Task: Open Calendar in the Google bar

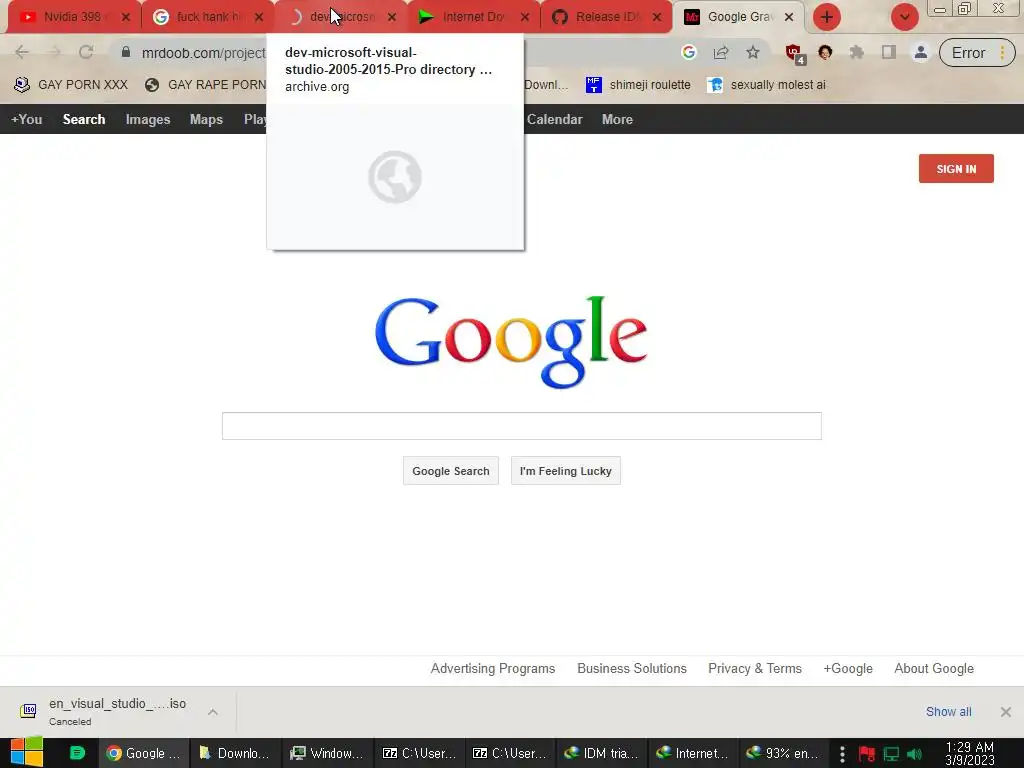Action: (554, 120)
